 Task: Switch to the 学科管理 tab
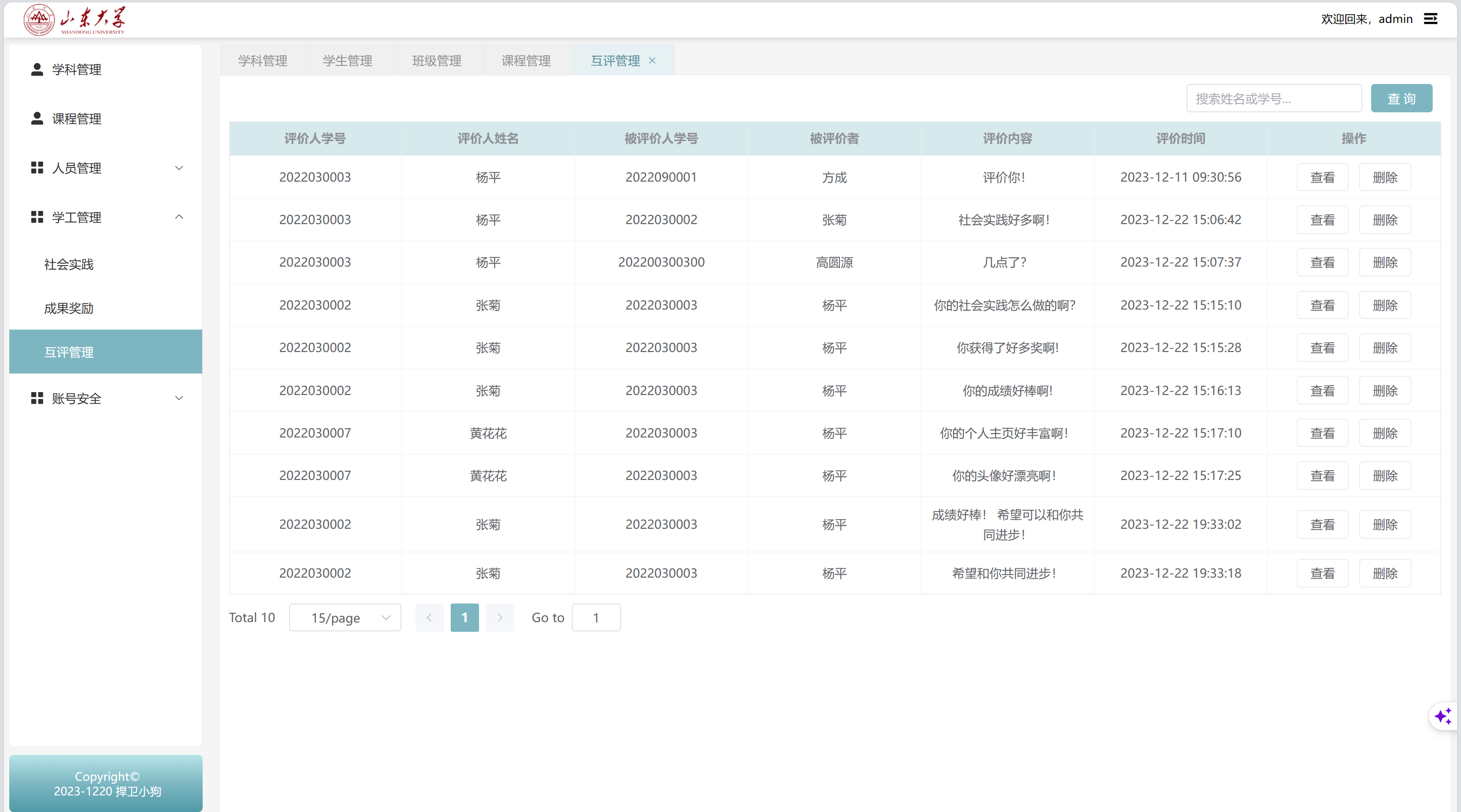(263, 60)
